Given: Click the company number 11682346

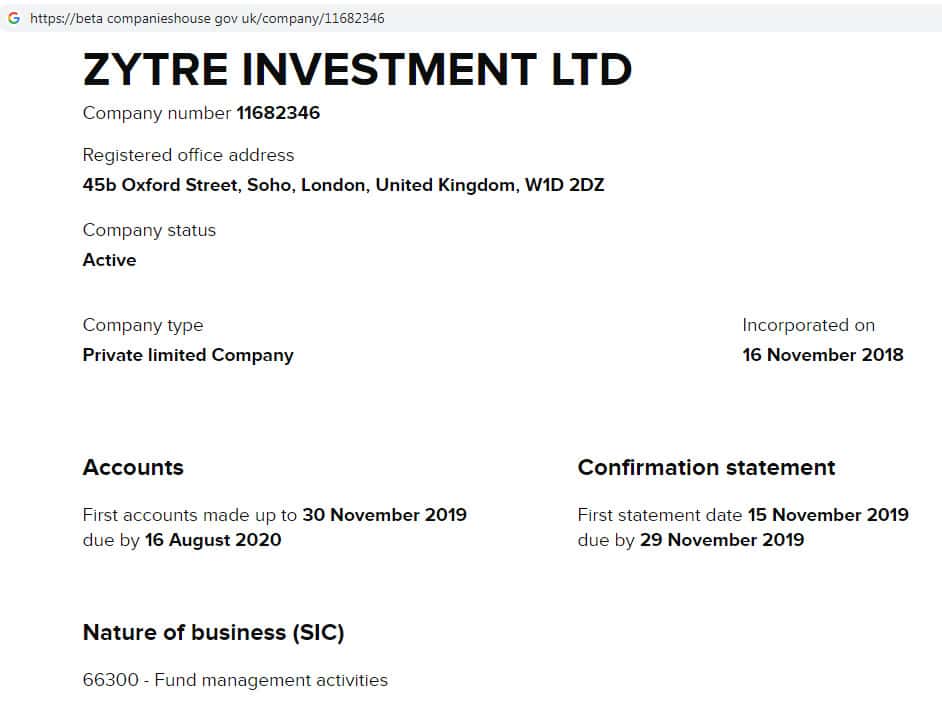Looking at the screenshot, I should click(278, 113).
